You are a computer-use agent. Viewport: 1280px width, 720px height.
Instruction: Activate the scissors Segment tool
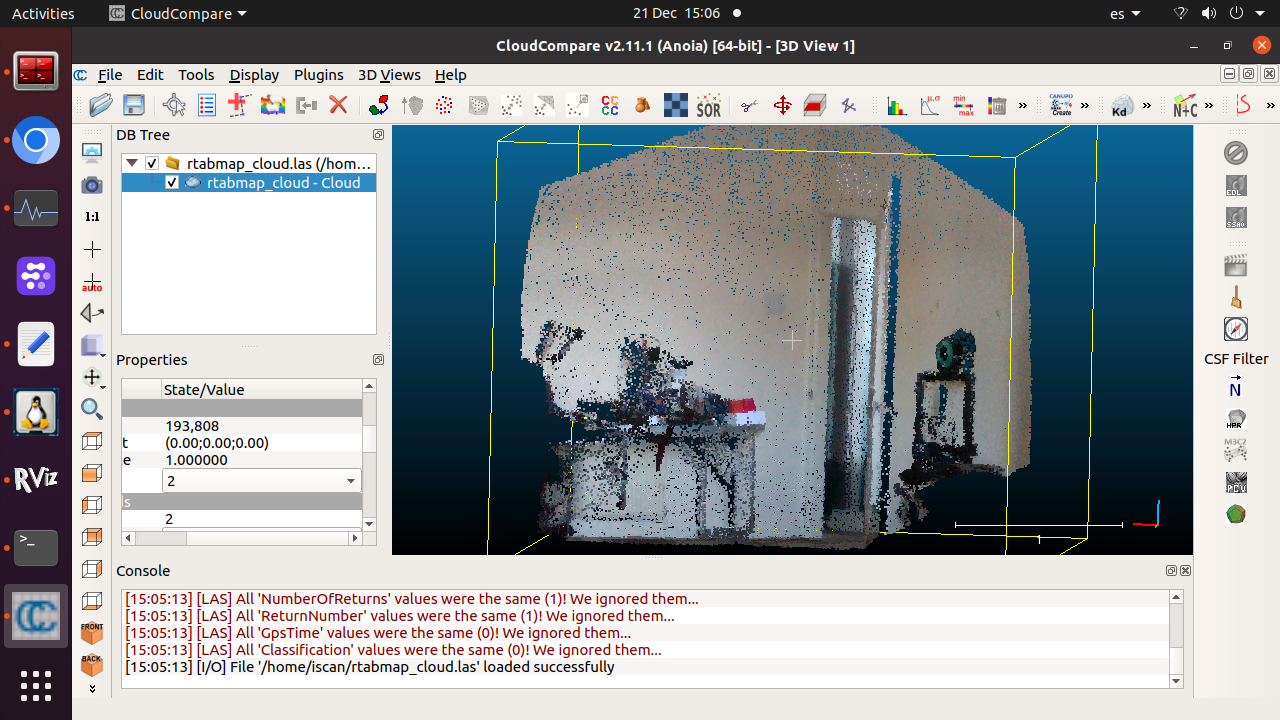[x=749, y=105]
